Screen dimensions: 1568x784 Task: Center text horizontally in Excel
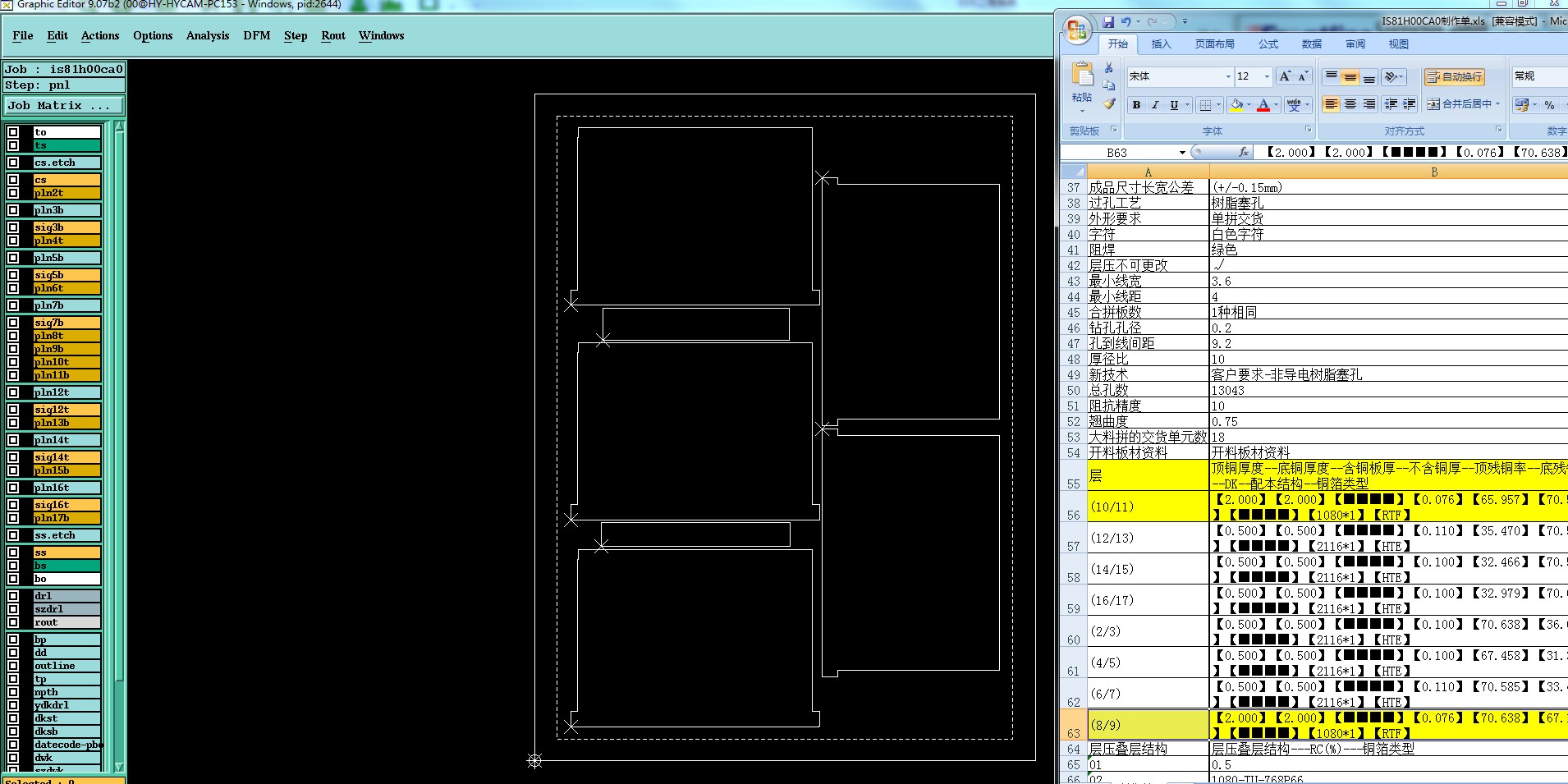pyautogui.click(x=1350, y=104)
